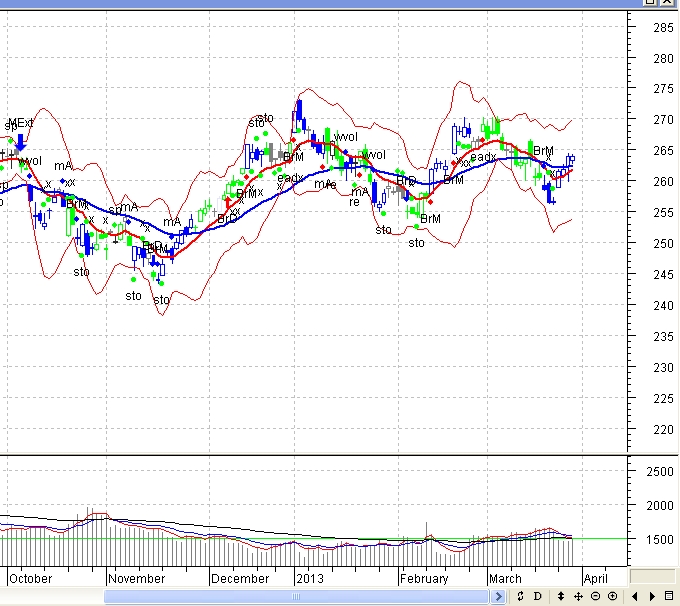Close the chart window
The image size is (680, 606).
[x=669, y=4]
